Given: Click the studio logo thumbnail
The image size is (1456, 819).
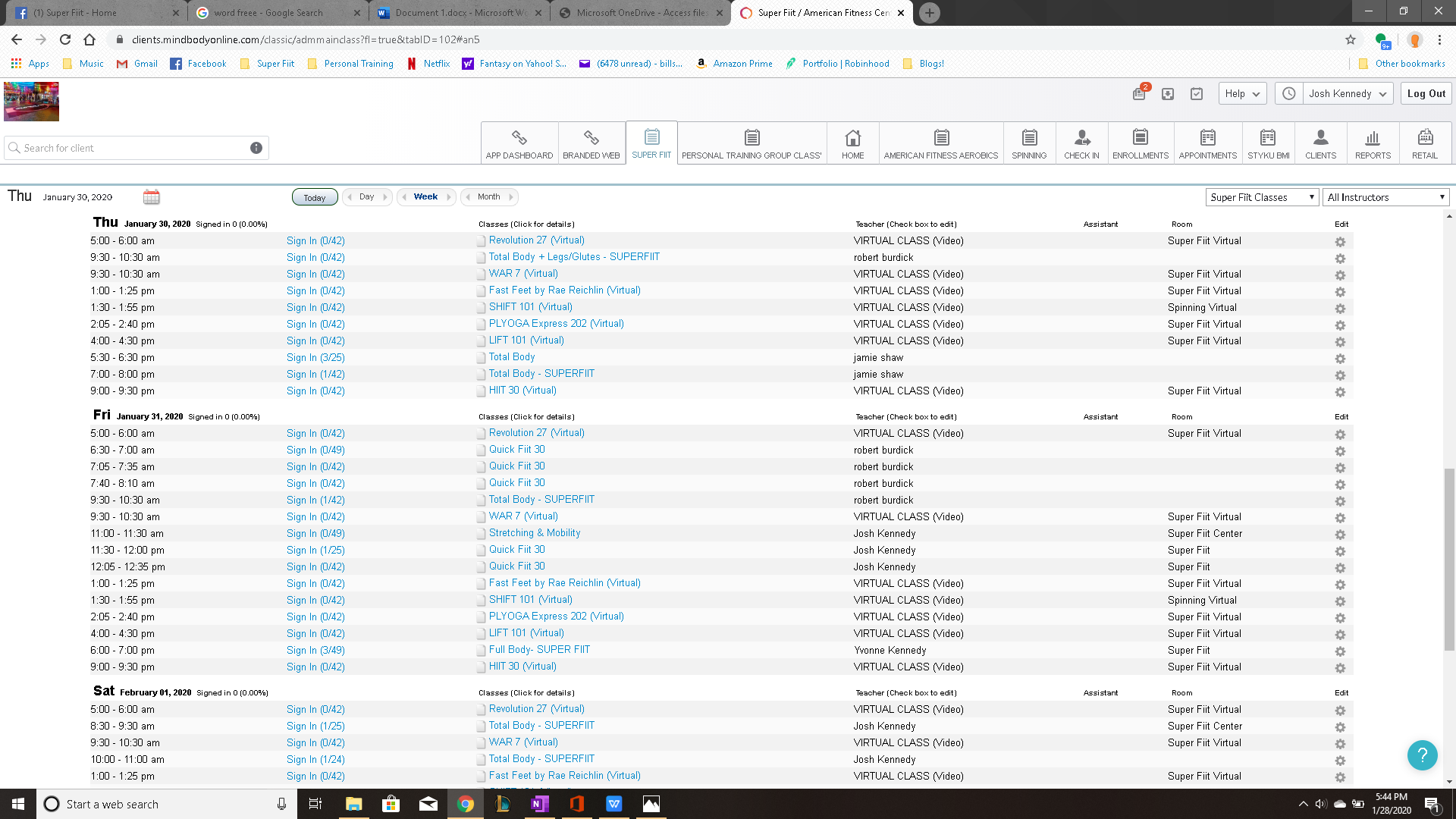Looking at the screenshot, I should [31, 102].
